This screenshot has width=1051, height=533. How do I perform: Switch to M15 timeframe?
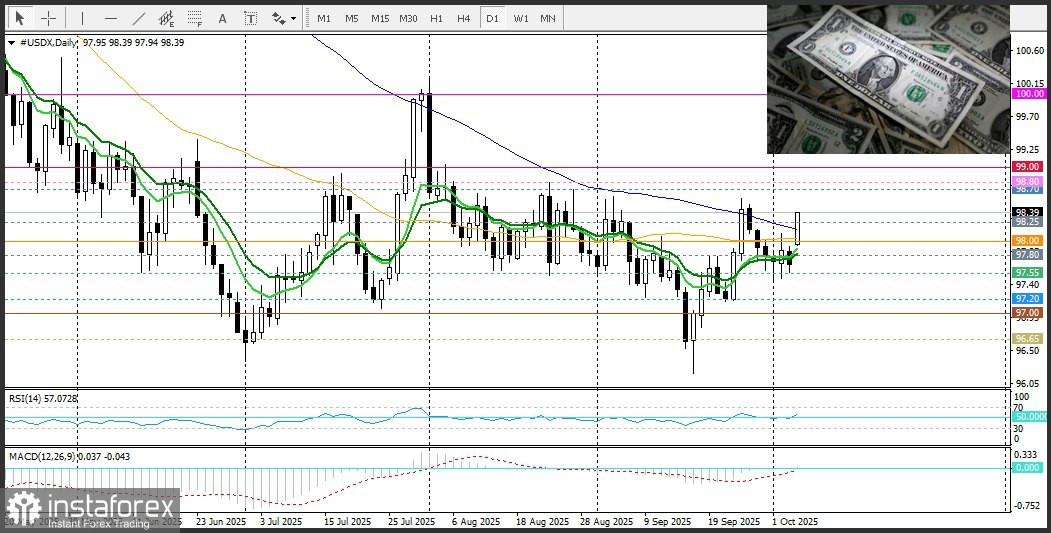click(x=380, y=18)
